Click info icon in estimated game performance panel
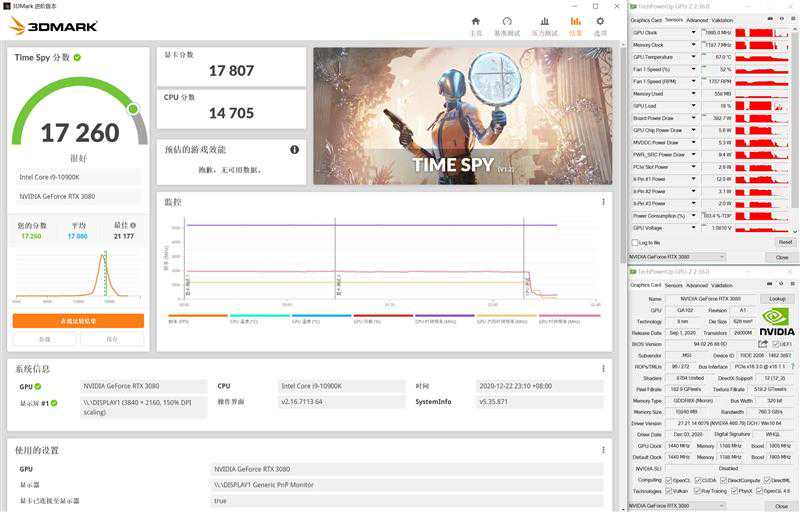 click(x=294, y=150)
